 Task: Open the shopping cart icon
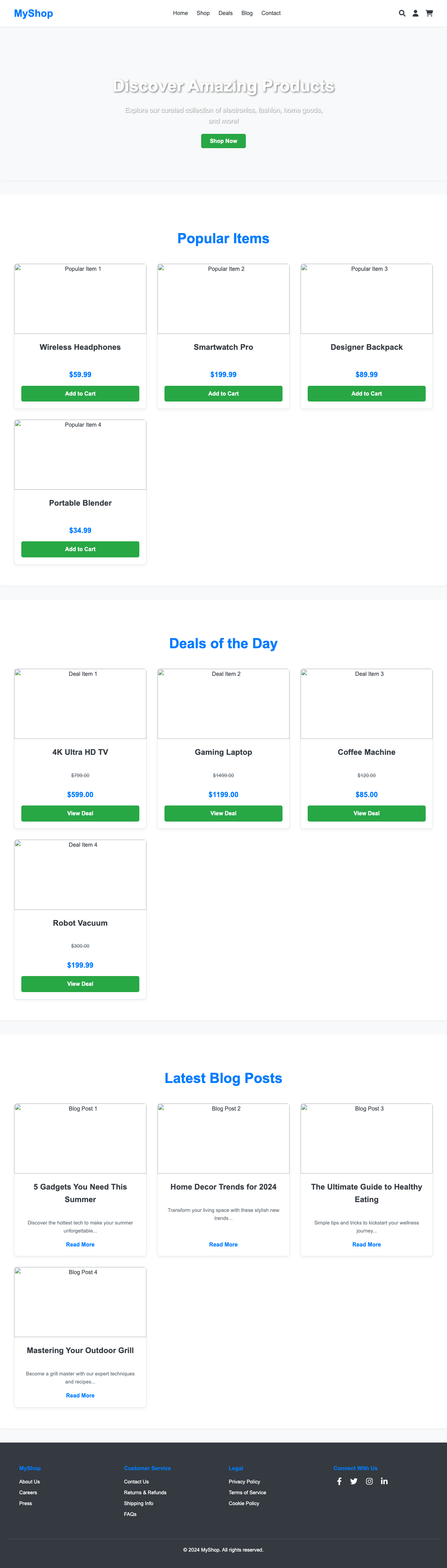tap(429, 13)
